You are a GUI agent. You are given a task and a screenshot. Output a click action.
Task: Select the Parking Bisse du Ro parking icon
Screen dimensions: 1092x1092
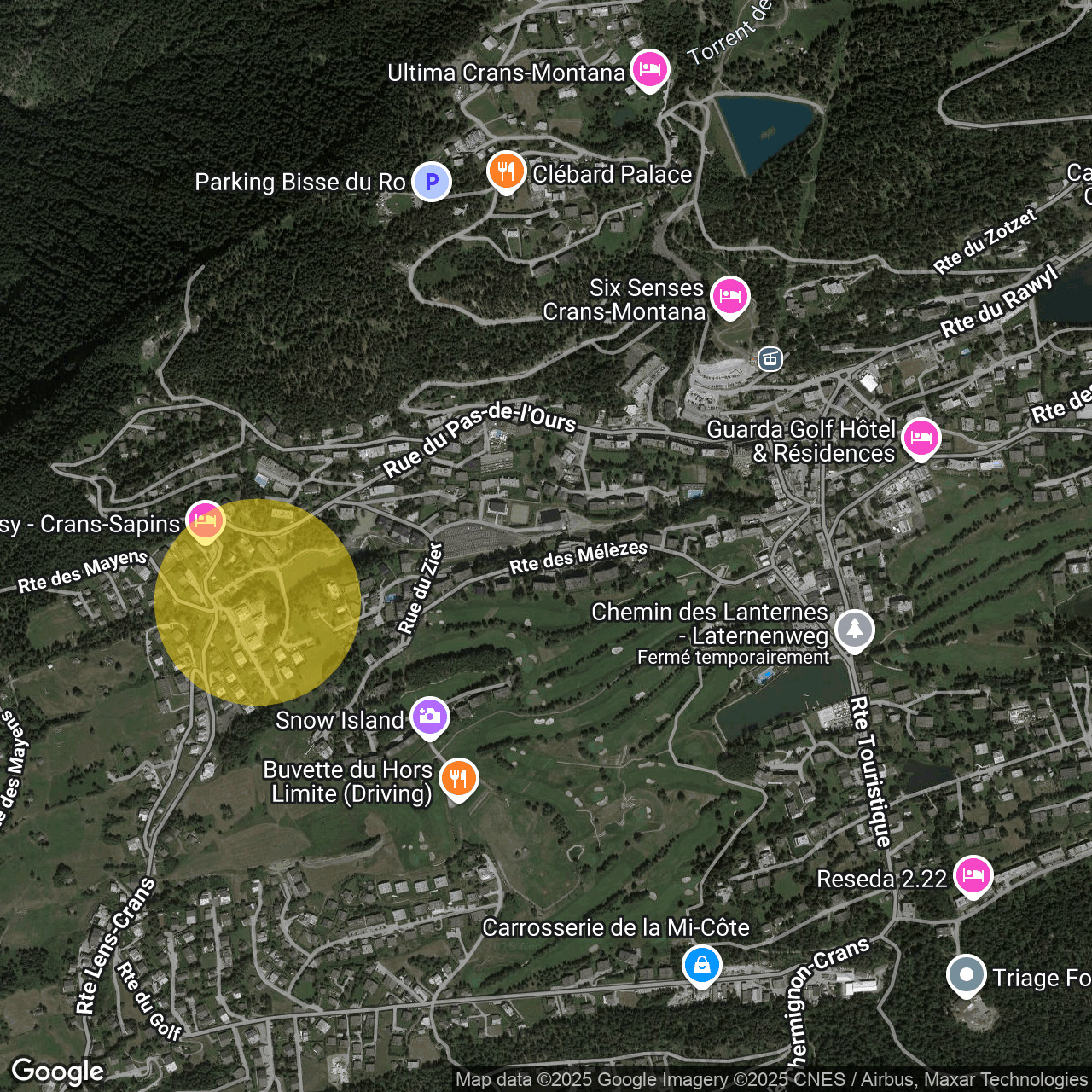(x=432, y=182)
